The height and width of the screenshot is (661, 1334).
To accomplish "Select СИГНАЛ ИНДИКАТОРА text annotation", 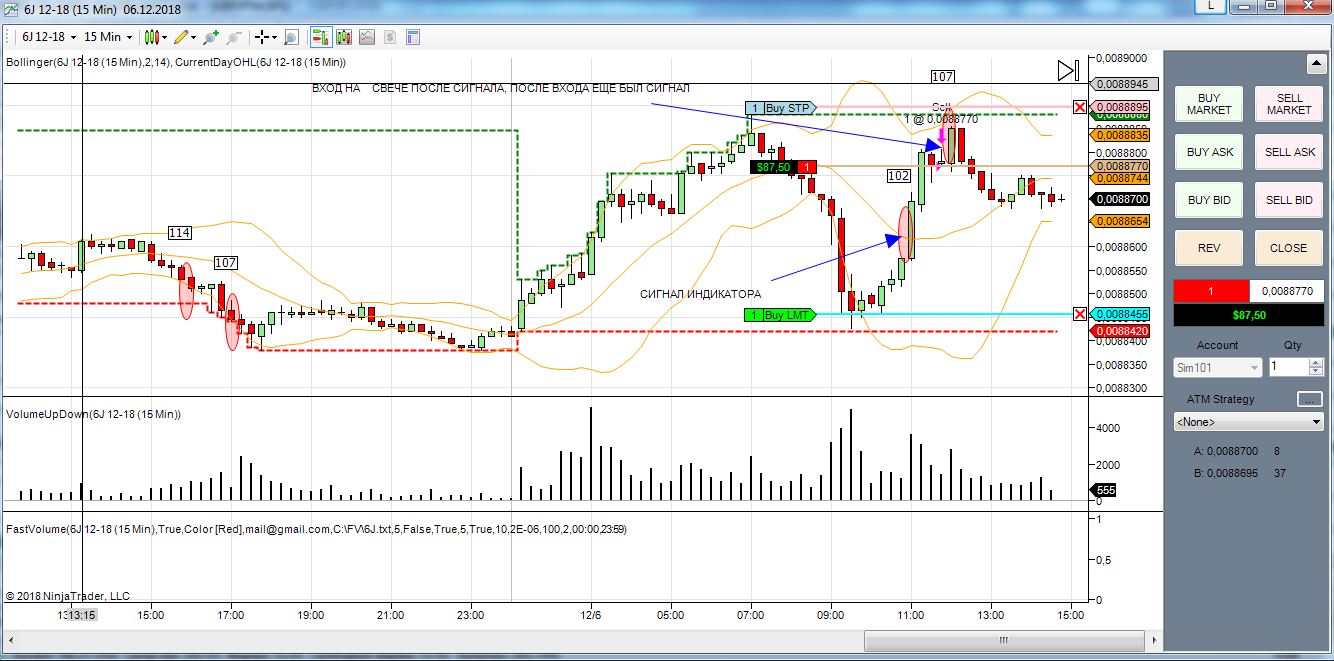I will tap(700, 294).
